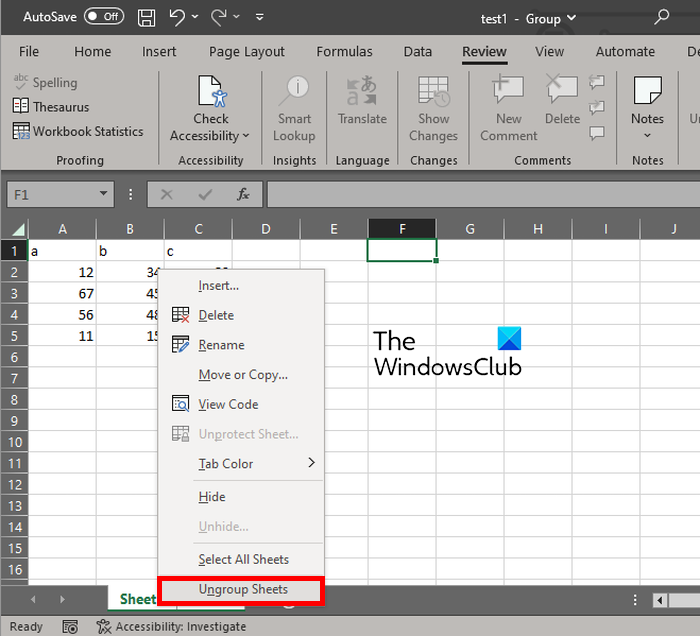Switch to the View tab
Screen dimensions: 700x636
click(549, 52)
